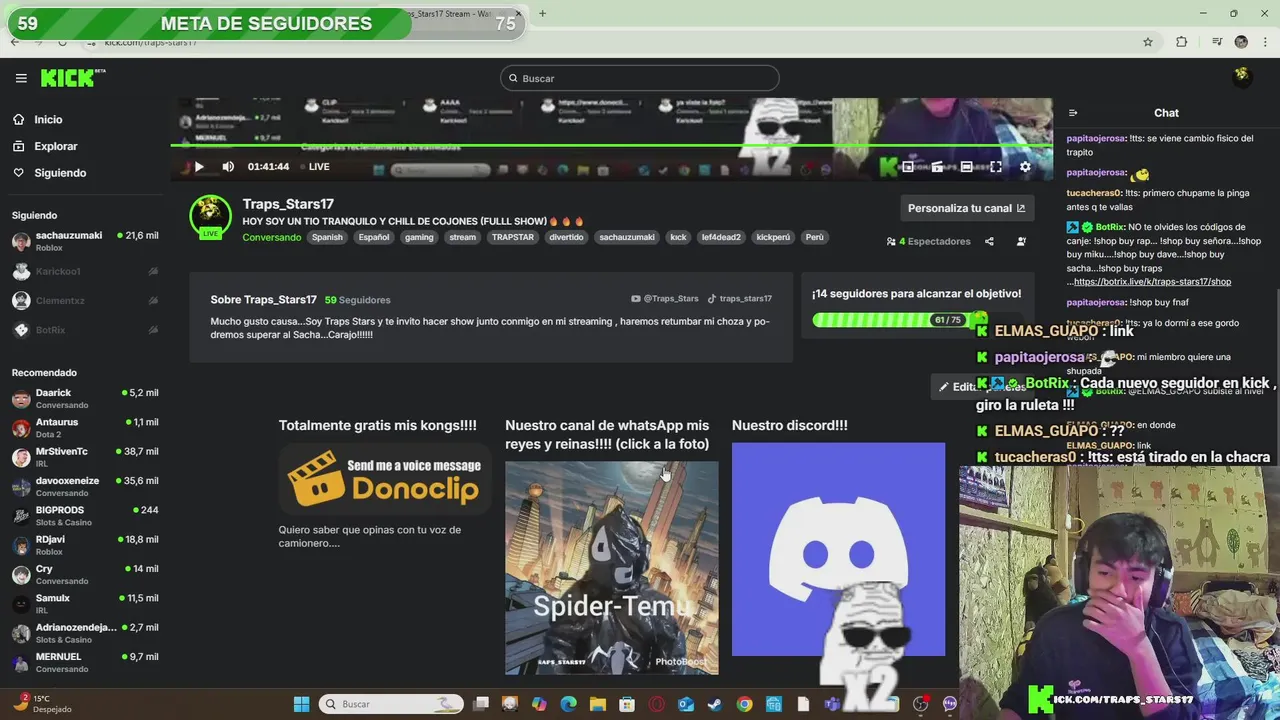
Task: Bookmark page with browser star icon
Action: click(x=1148, y=42)
